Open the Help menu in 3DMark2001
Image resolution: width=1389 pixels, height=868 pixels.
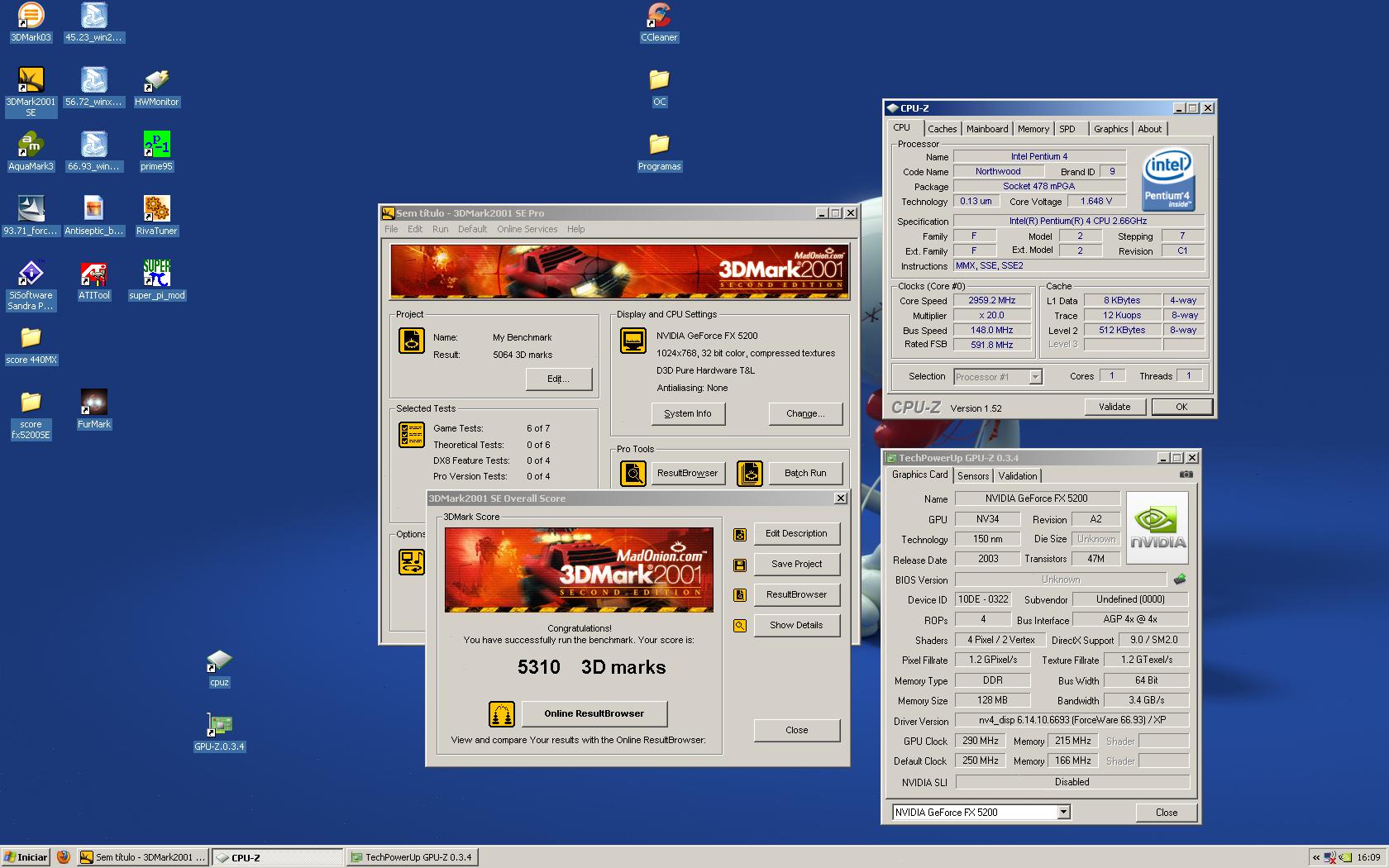[x=575, y=229]
